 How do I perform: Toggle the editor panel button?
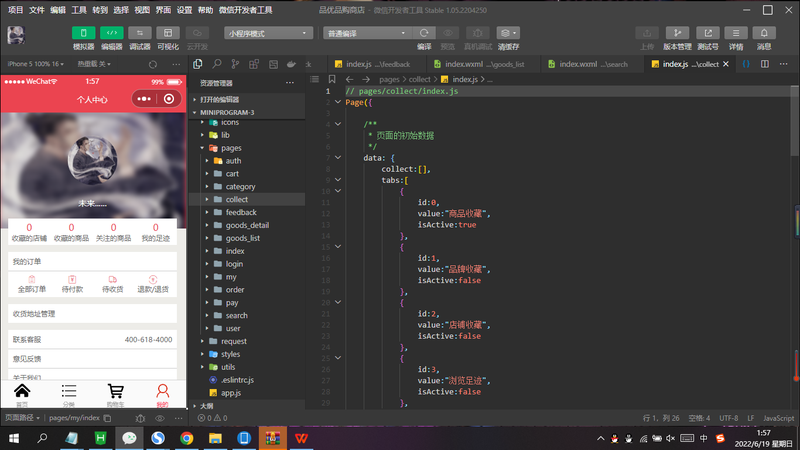pyautogui.click(x=111, y=33)
